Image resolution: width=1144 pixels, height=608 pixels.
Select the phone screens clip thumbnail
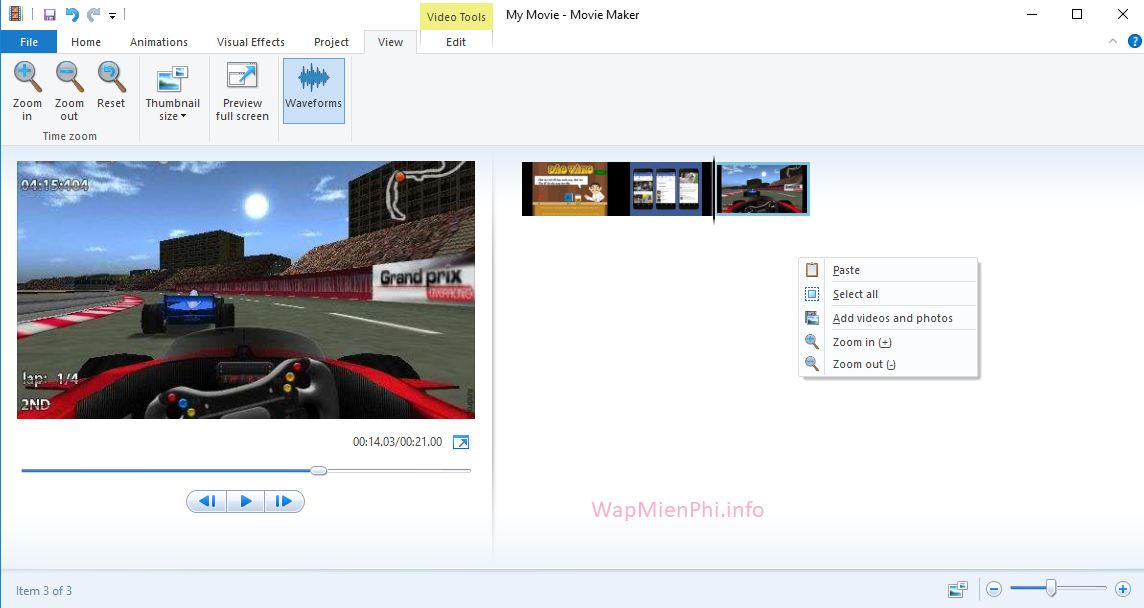[665, 189]
